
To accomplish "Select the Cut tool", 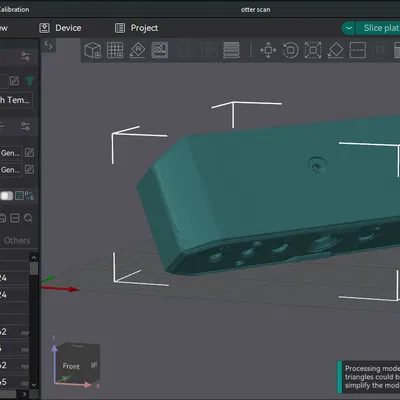I will (x=358, y=50).
